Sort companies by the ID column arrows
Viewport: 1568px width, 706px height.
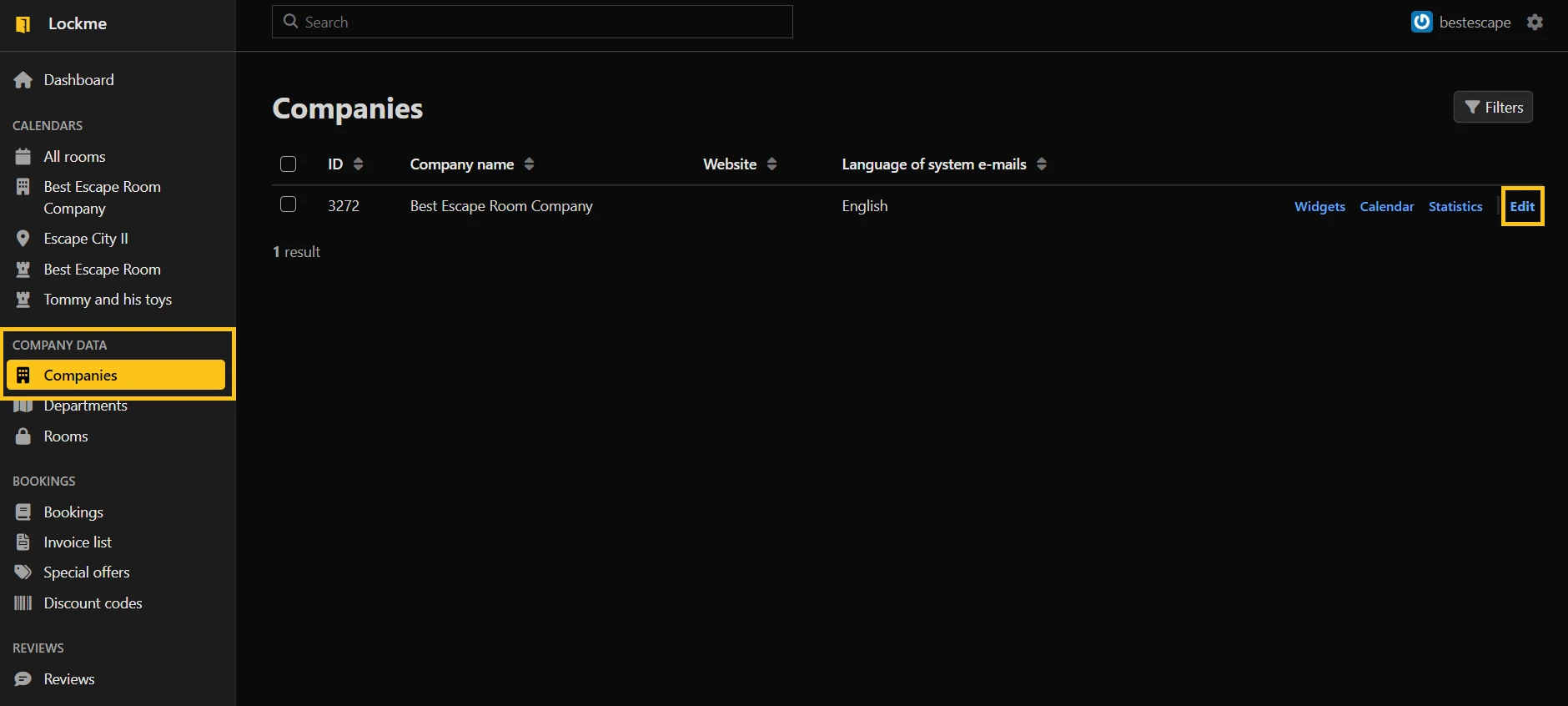click(x=358, y=164)
